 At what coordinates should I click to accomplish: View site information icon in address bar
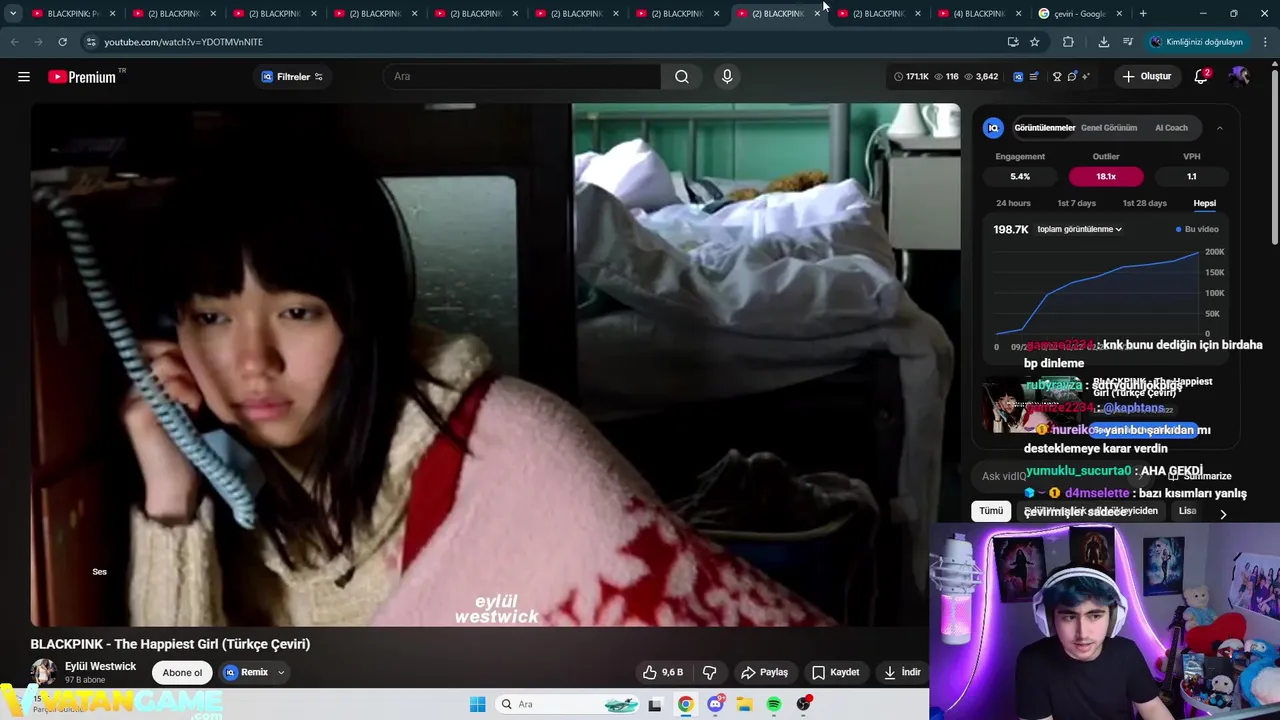[90, 42]
